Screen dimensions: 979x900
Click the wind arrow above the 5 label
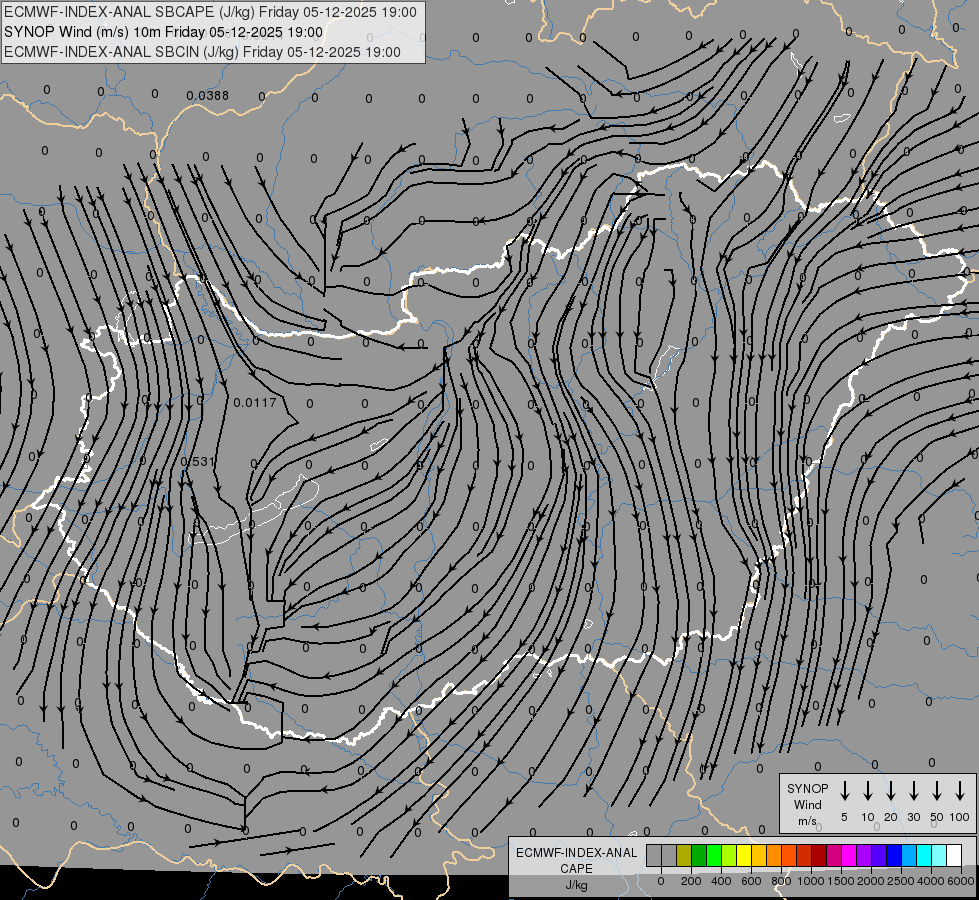pos(844,791)
